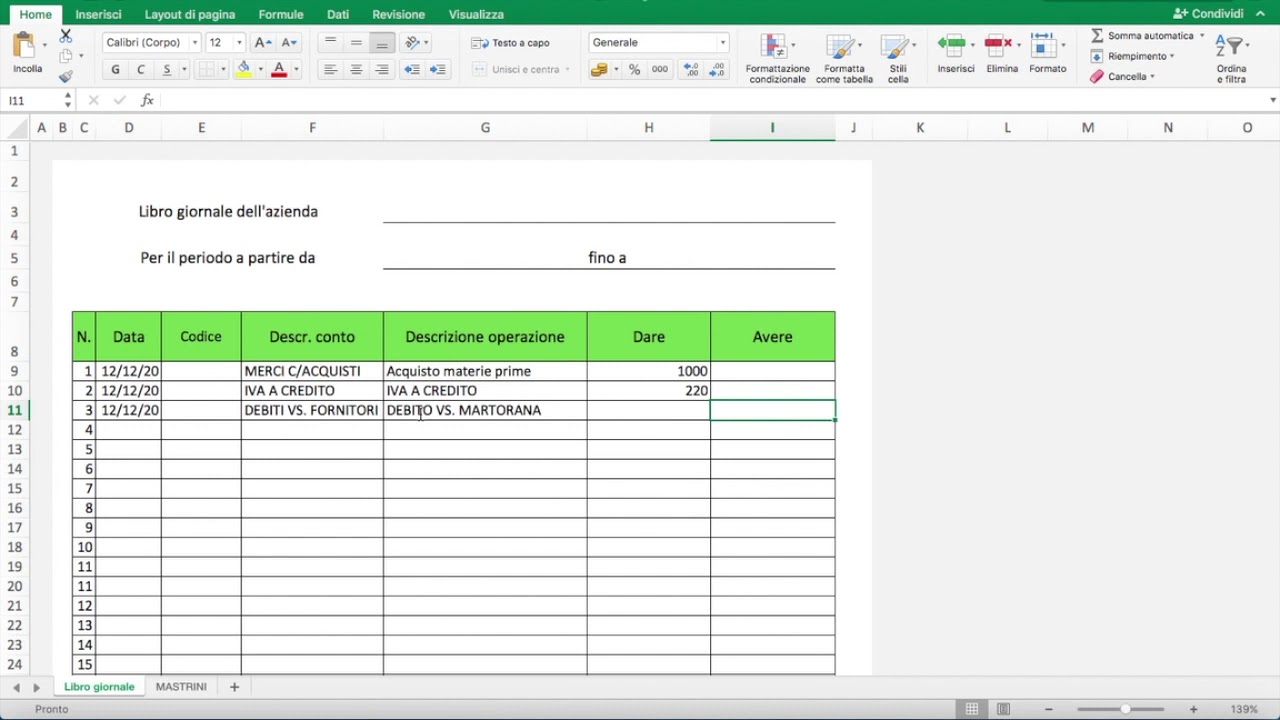Click the I11 name box field
This screenshot has width=1280, height=720.
click(x=33, y=100)
